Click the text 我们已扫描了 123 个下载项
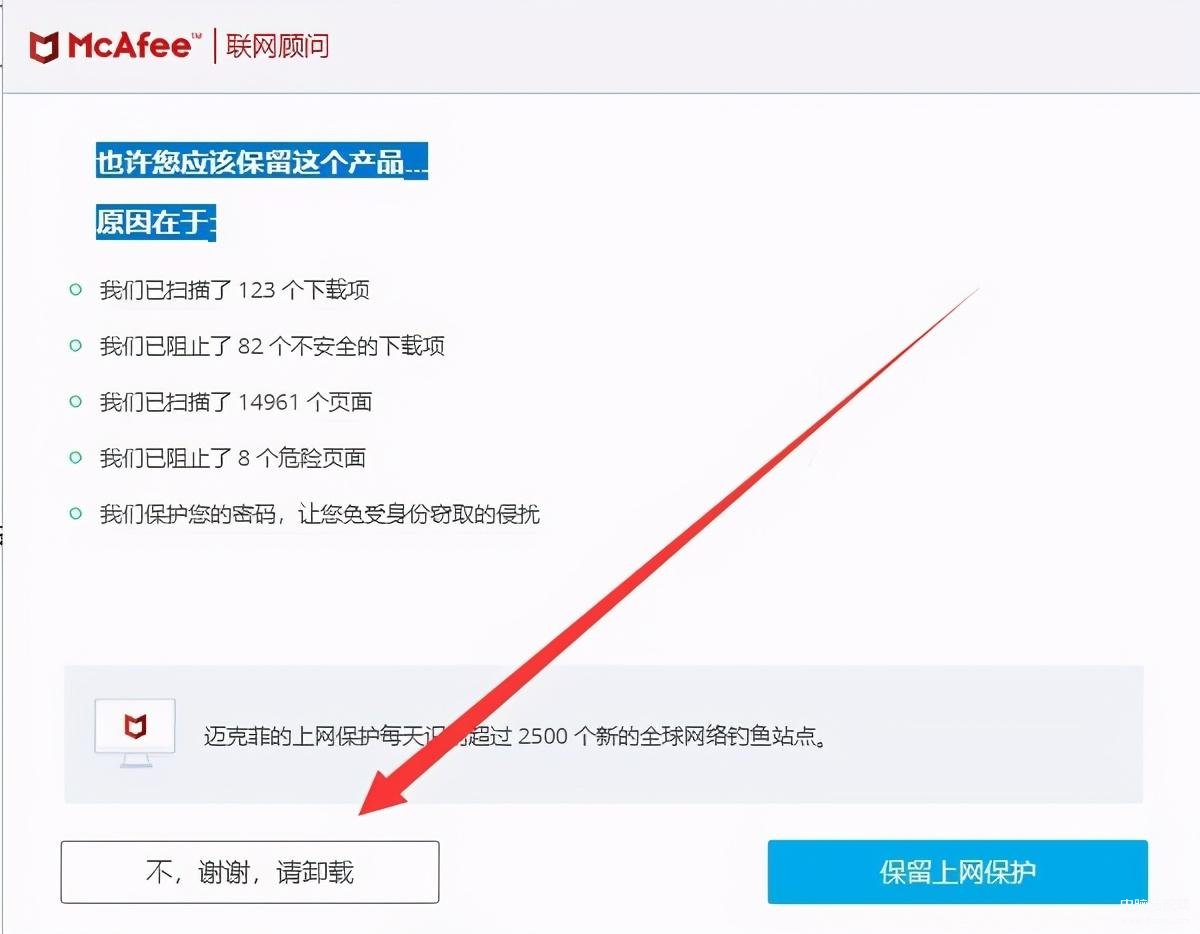This screenshot has height=934, width=1200. tap(235, 290)
